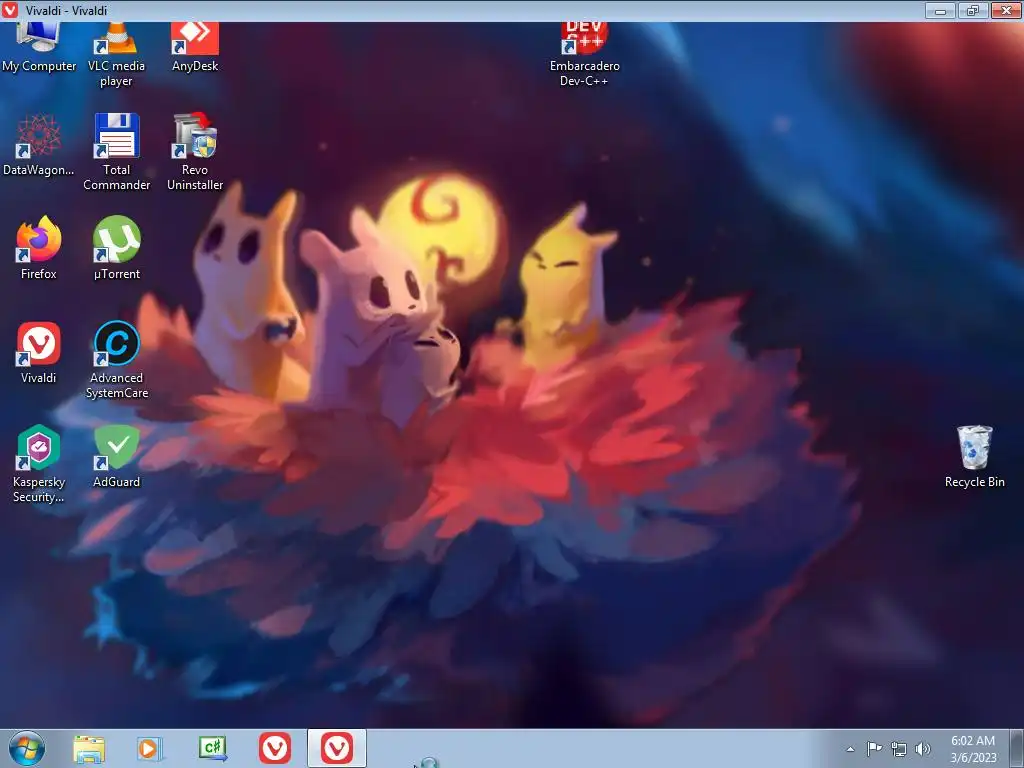Open the network status tray icon

[899, 749]
